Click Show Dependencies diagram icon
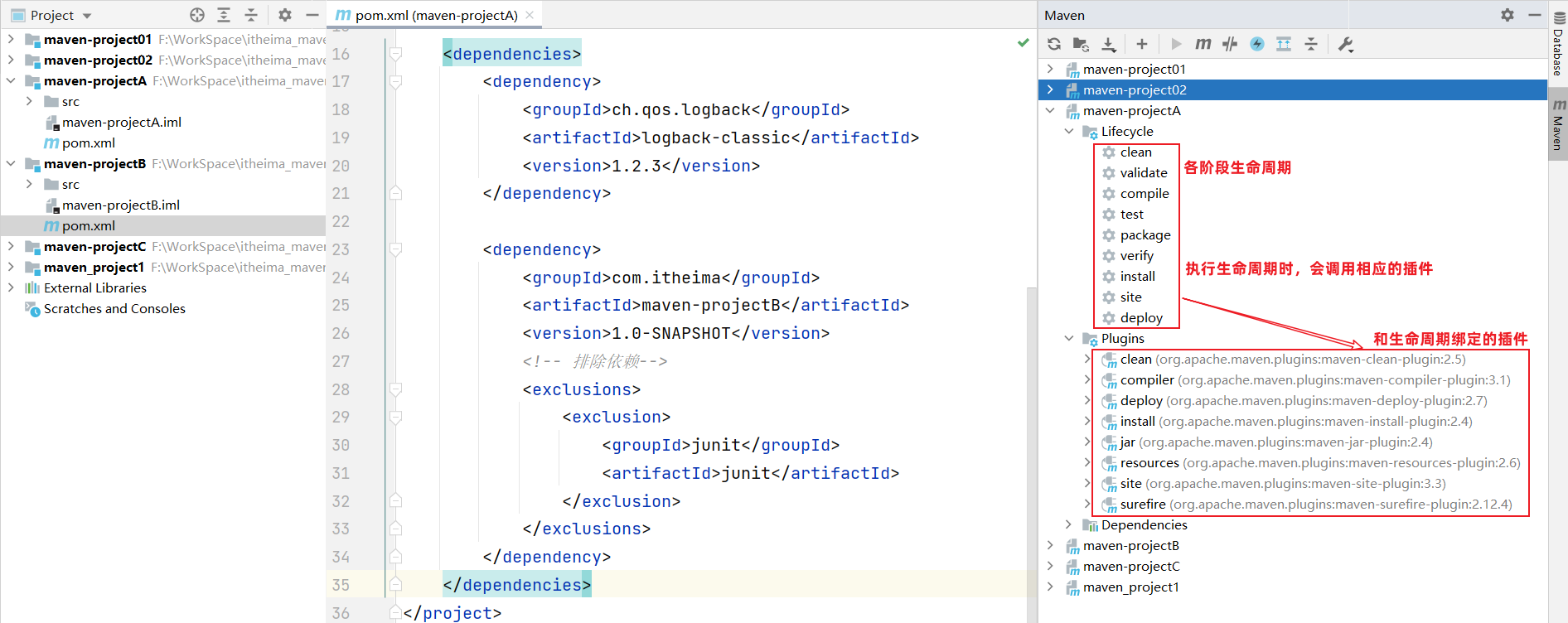This screenshot has width=1568, height=623. [1284, 44]
